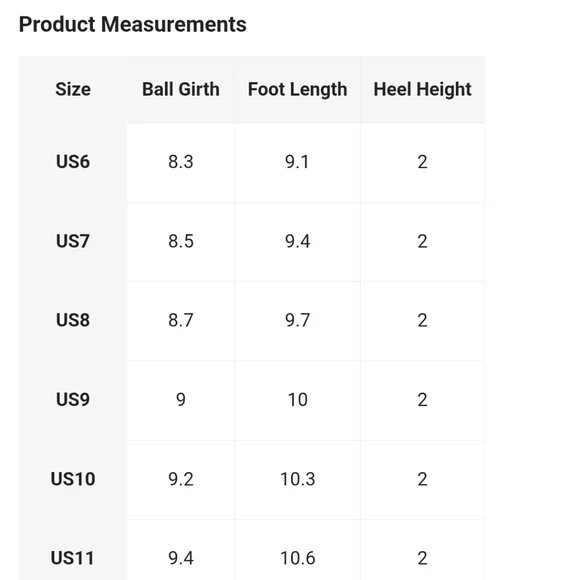Select the US8 size row label
This screenshot has height=580, width=580.
(73, 320)
